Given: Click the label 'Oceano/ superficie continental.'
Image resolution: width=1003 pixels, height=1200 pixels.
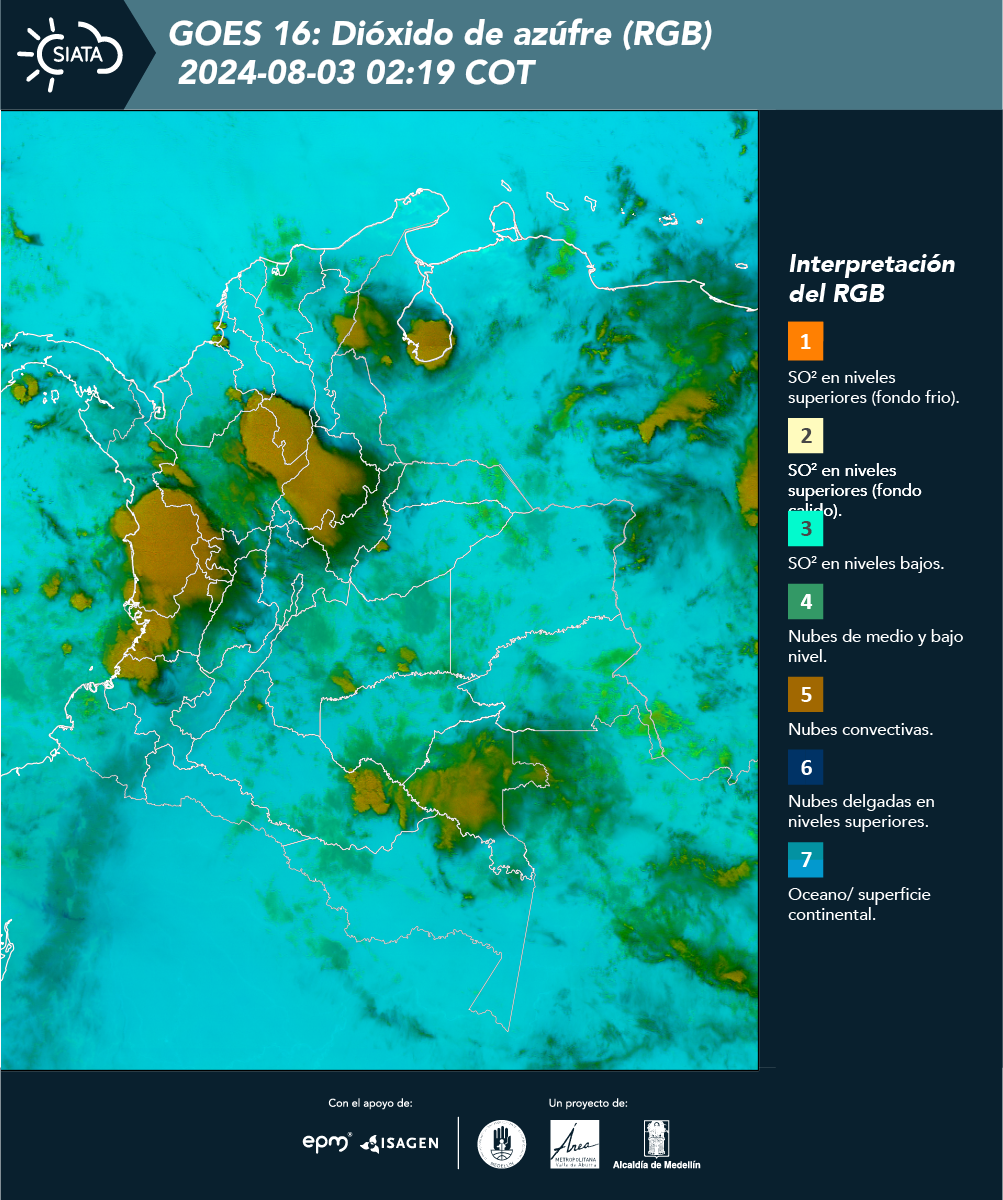Looking at the screenshot, I should point(859,904).
